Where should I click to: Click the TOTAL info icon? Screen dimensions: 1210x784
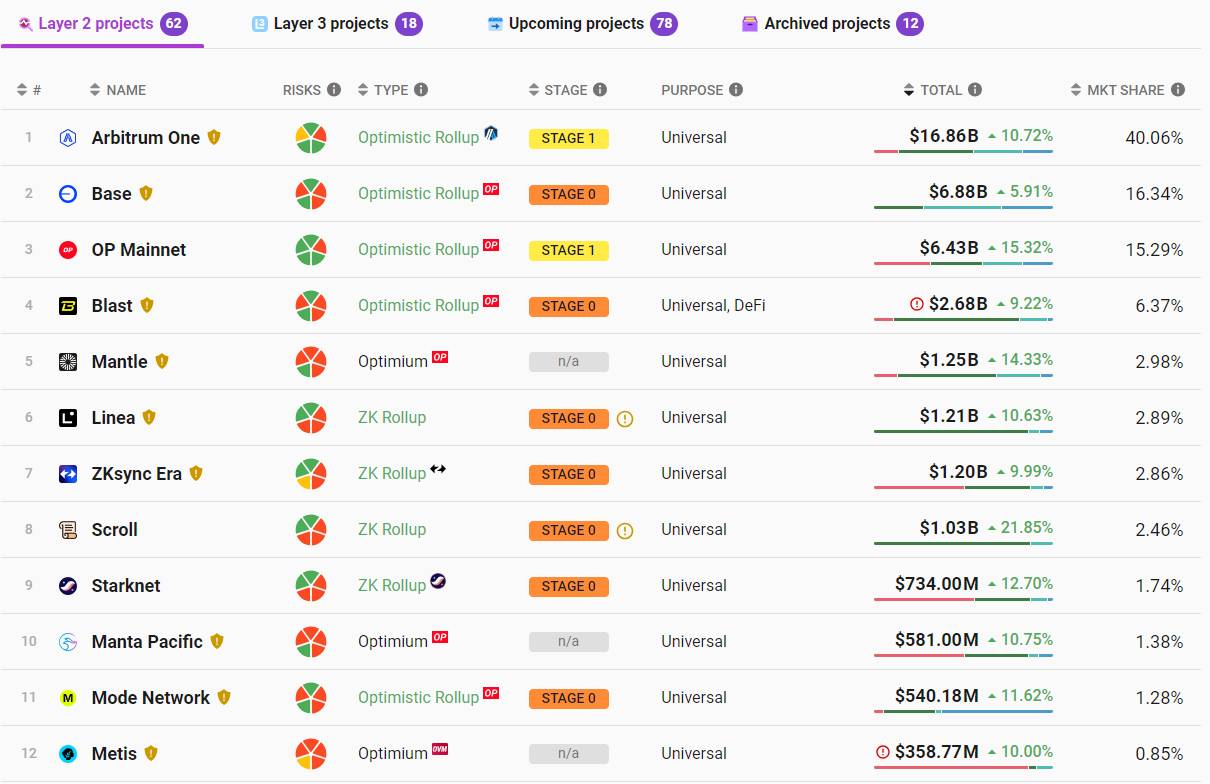(975, 90)
